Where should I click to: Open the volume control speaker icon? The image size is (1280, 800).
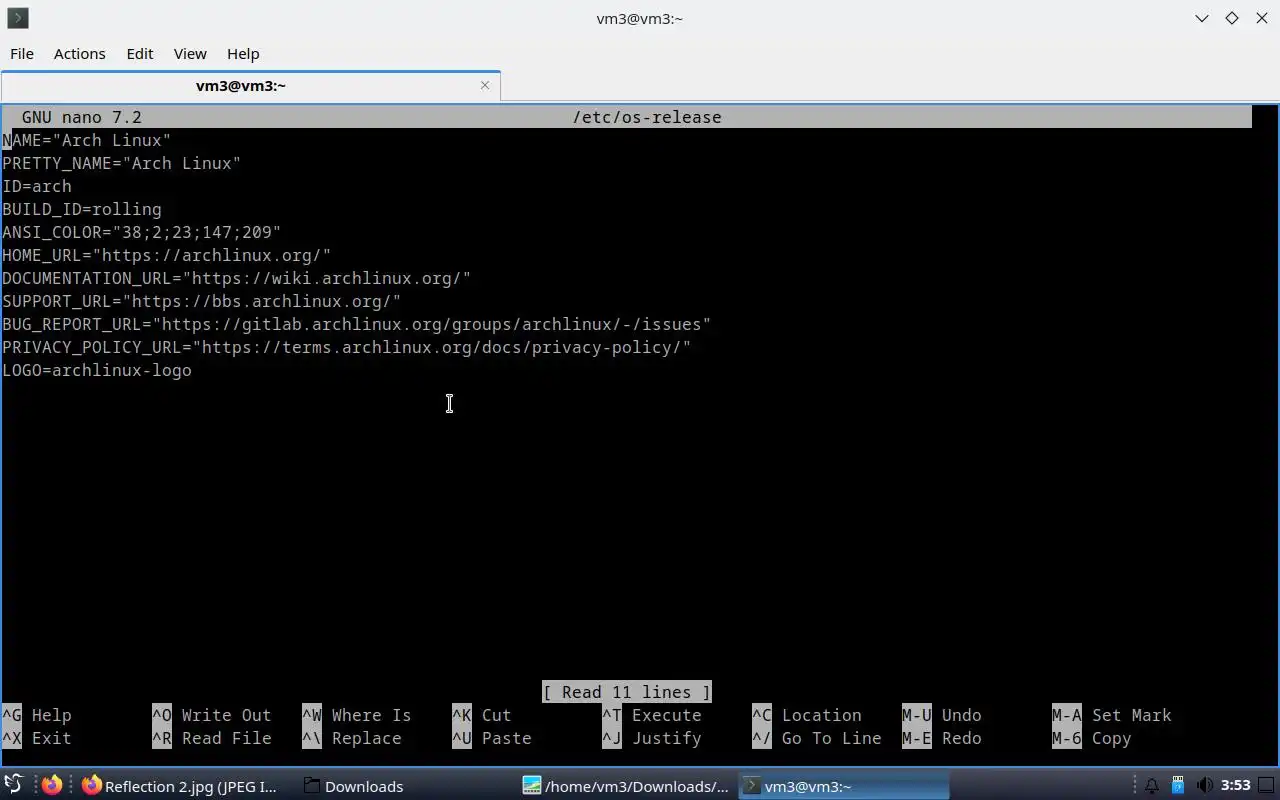(1204, 786)
